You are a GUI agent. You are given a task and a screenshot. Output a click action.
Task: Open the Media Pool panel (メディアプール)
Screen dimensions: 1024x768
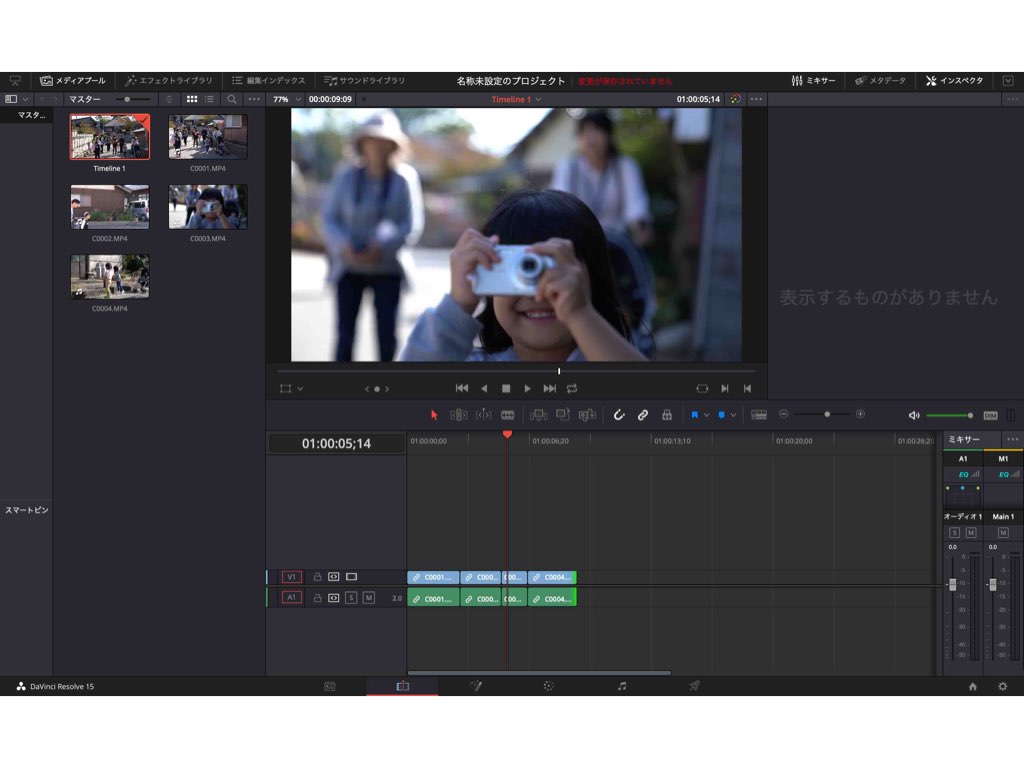click(x=72, y=80)
